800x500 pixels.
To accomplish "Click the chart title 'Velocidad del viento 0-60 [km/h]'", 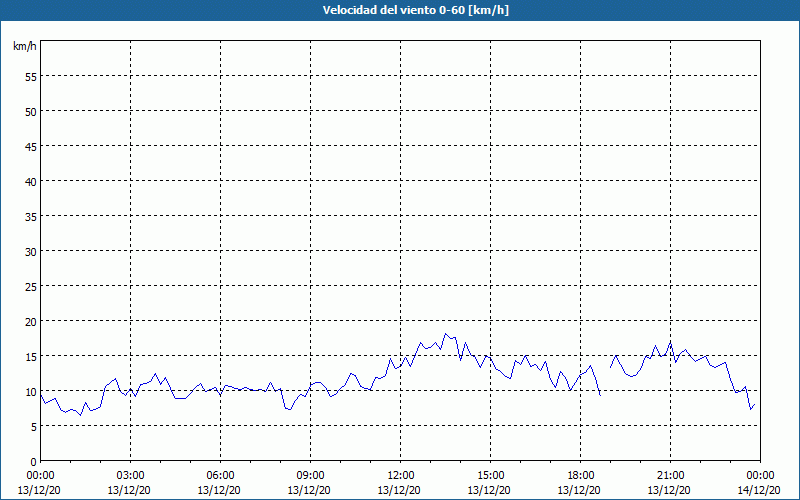I will click(x=416, y=10).
